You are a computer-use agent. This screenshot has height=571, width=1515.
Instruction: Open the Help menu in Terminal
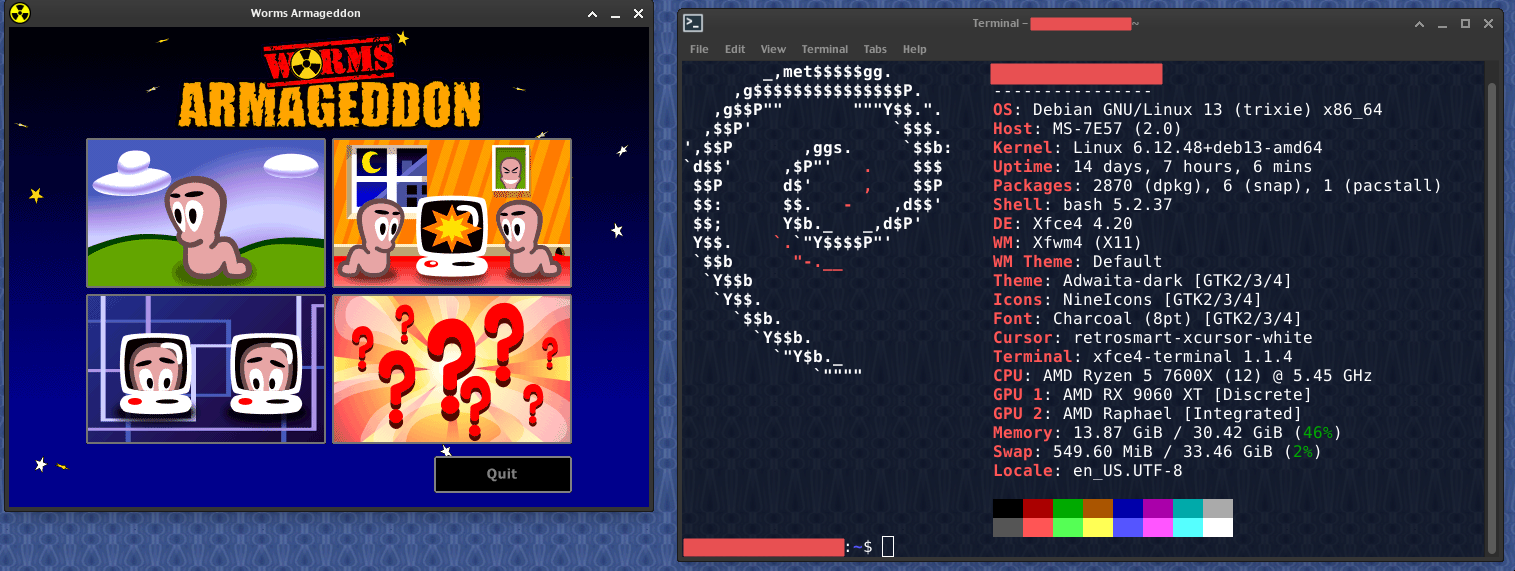[x=915, y=49]
